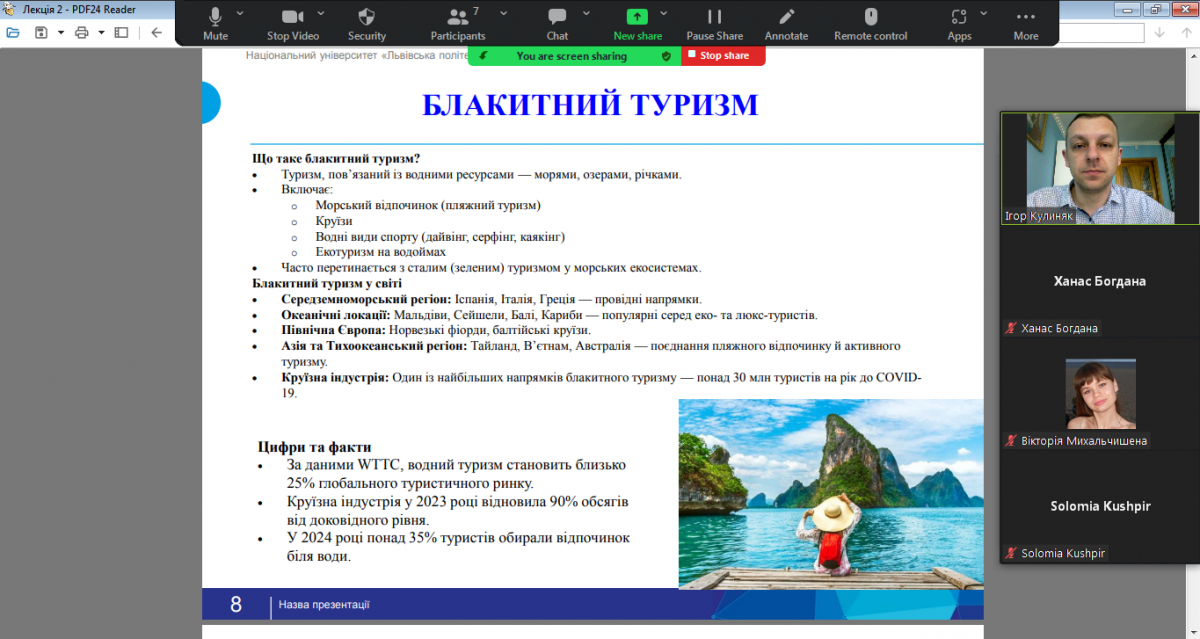Expand the save options dropdown arrow

[x=61, y=33]
